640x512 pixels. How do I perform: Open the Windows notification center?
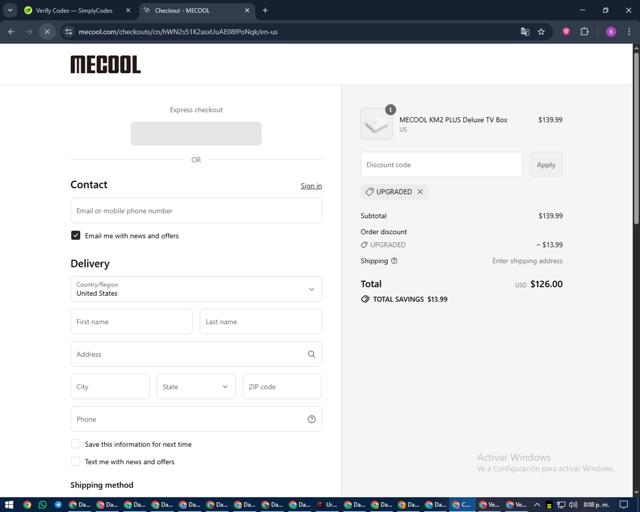click(x=624, y=505)
